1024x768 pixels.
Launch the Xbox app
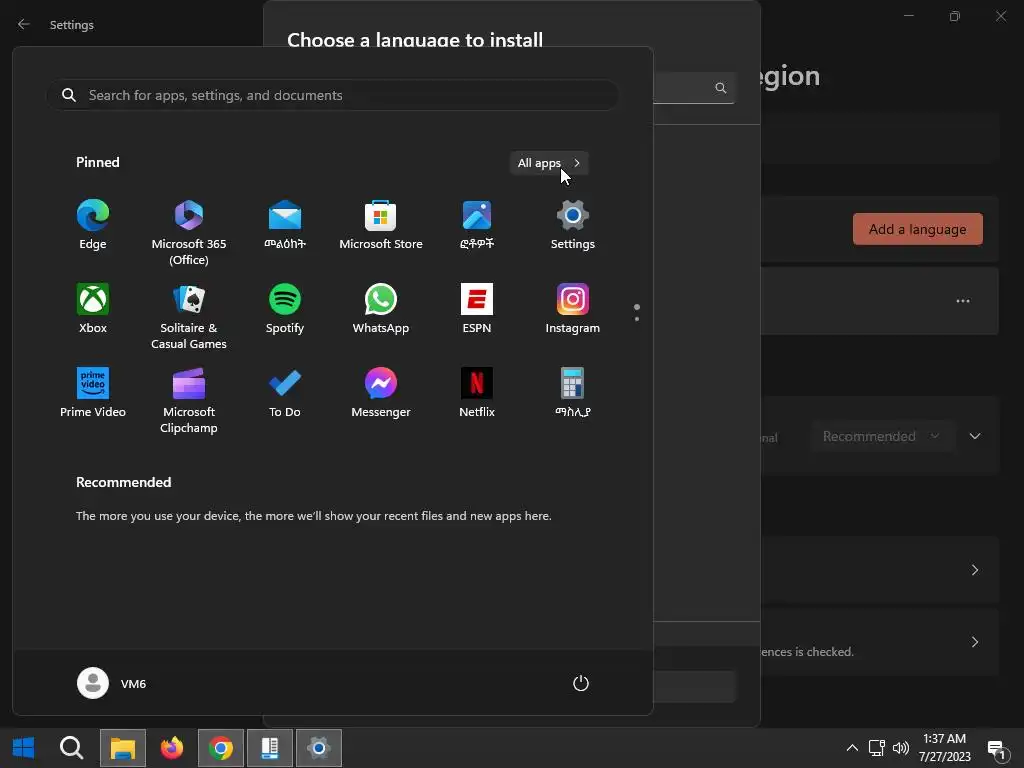(93, 309)
